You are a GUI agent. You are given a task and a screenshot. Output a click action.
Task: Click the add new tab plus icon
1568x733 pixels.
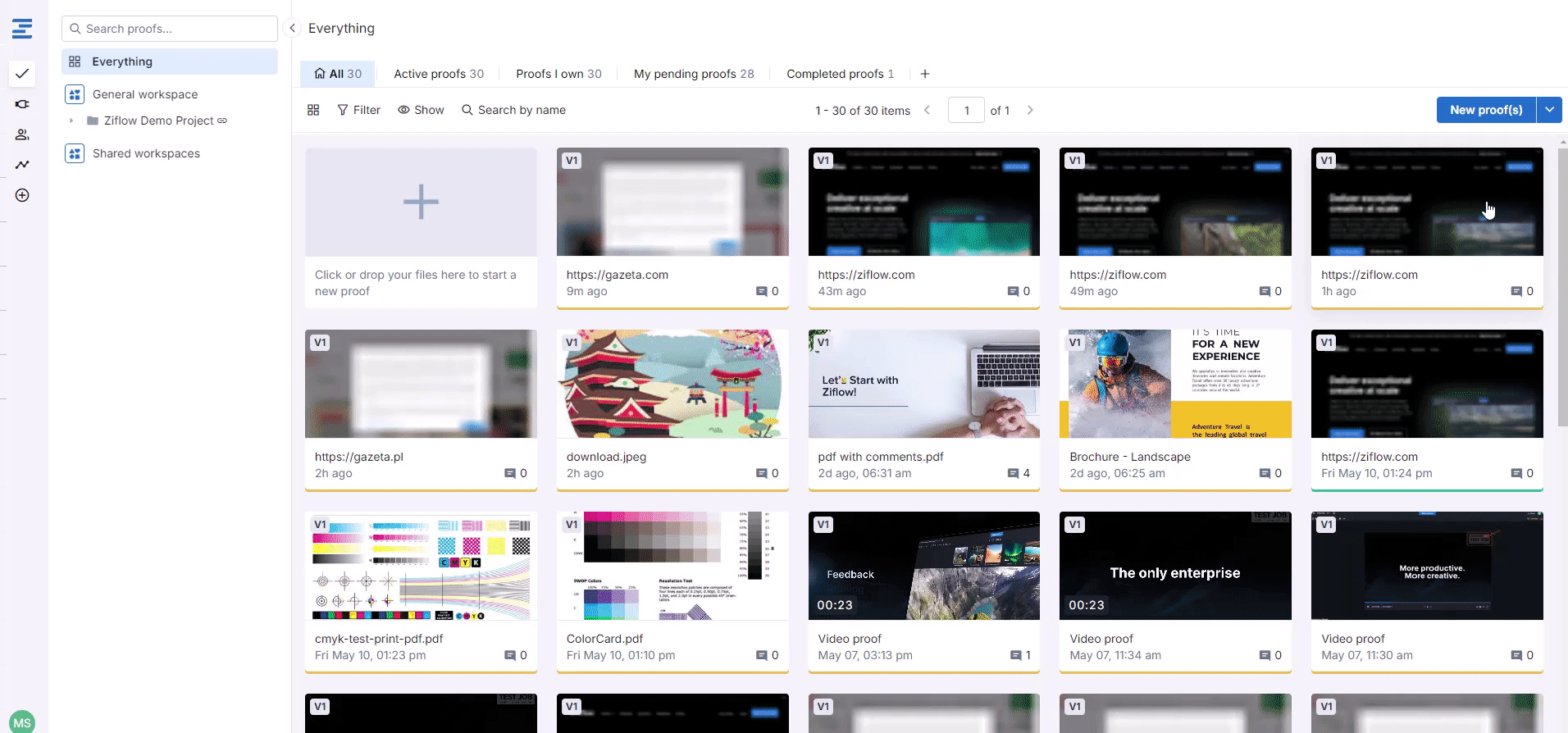click(925, 74)
